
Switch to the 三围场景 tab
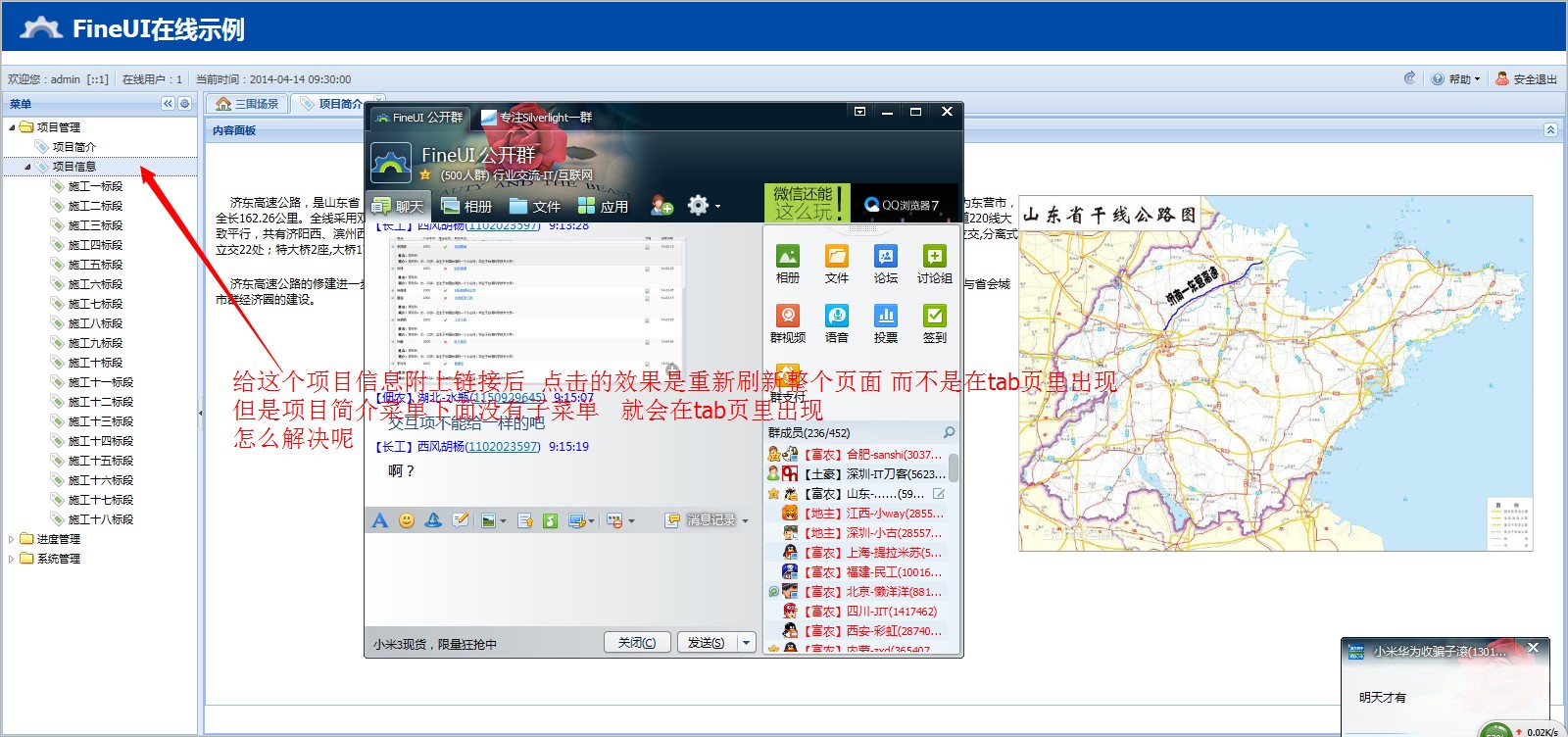(x=247, y=104)
